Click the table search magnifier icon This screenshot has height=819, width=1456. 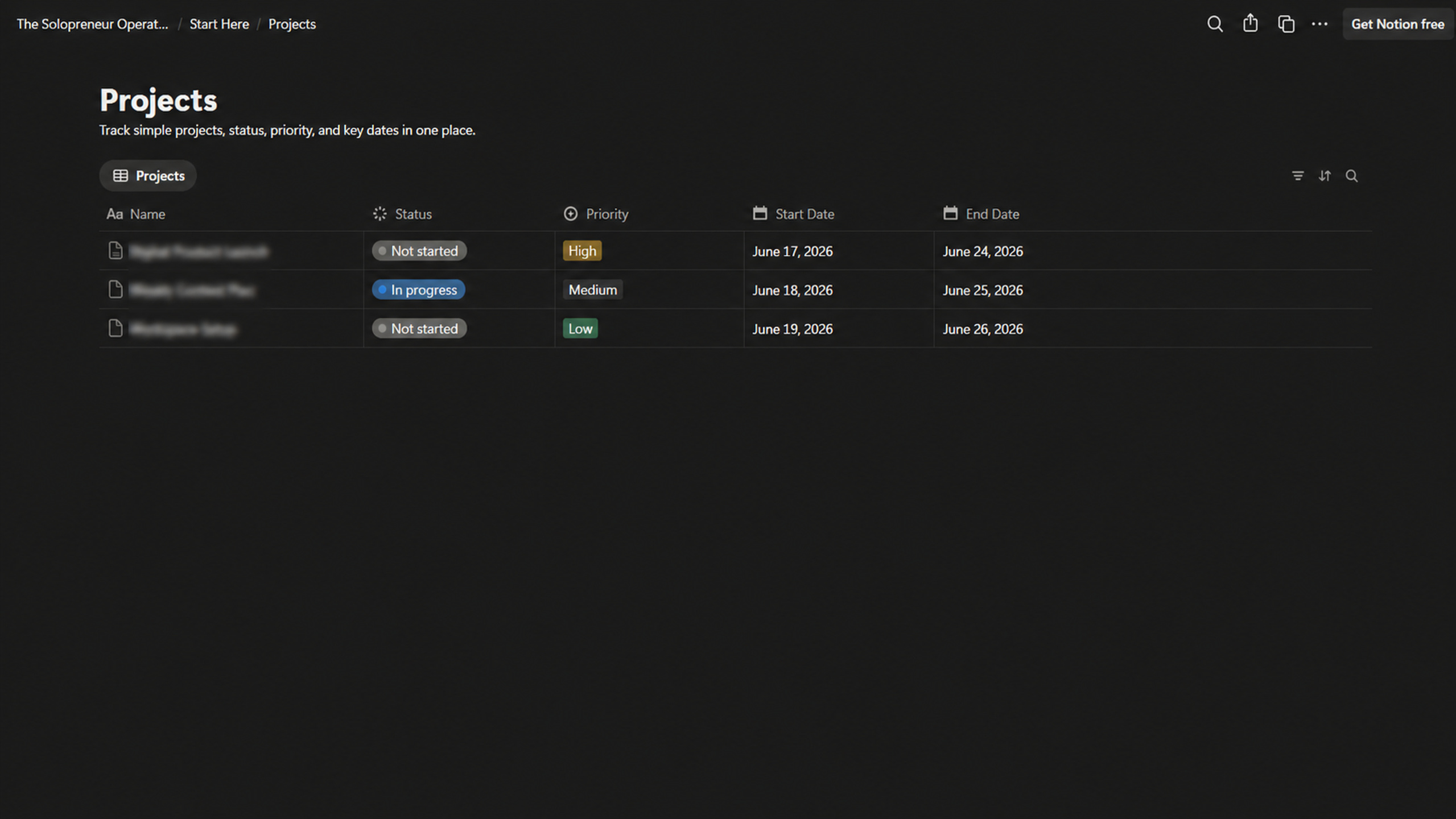click(x=1351, y=176)
